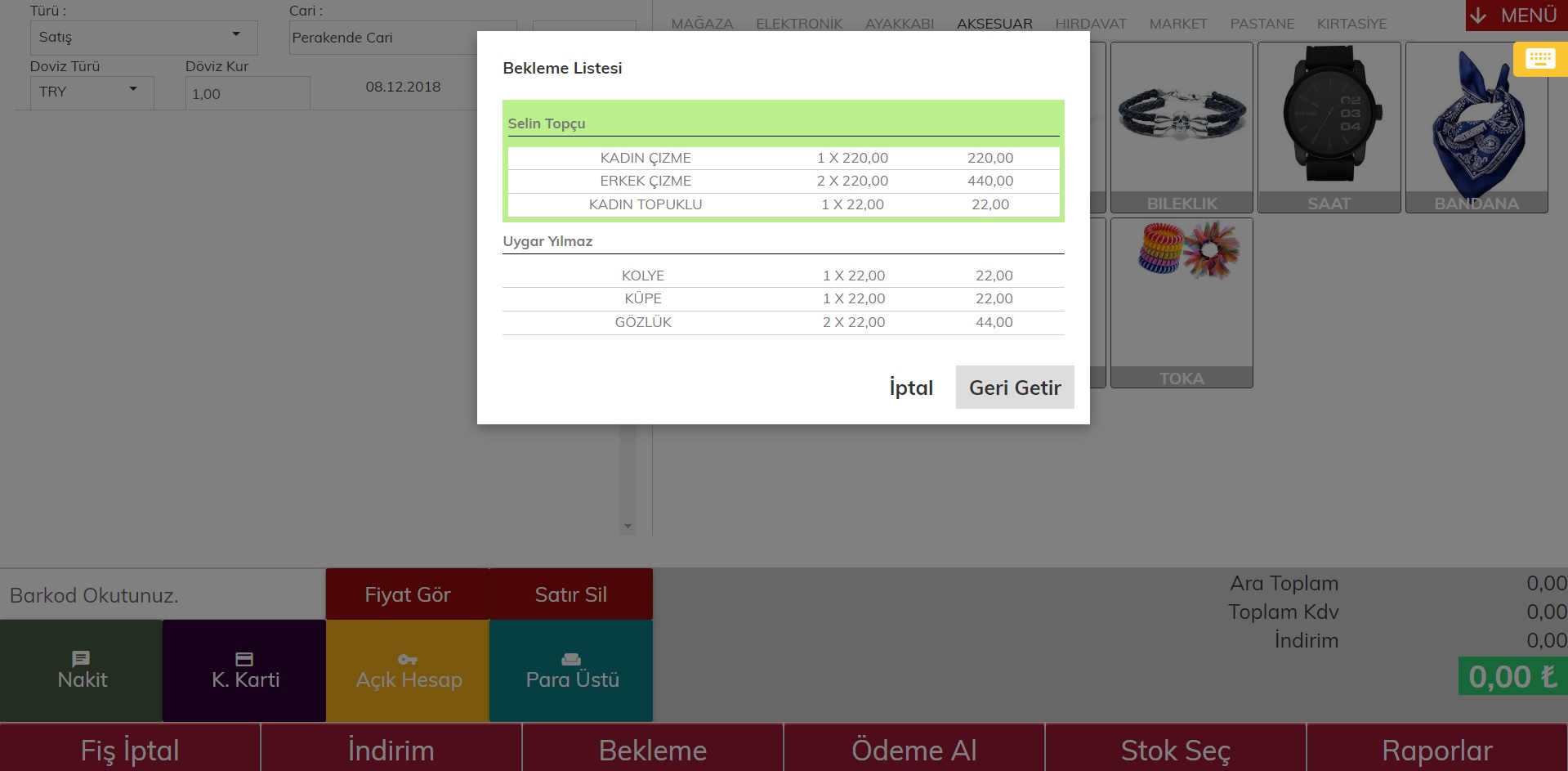The width and height of the screenshot is (1568, 771).
Task: Open the MARKET category tab
Action: click(x=1177, y=24)
